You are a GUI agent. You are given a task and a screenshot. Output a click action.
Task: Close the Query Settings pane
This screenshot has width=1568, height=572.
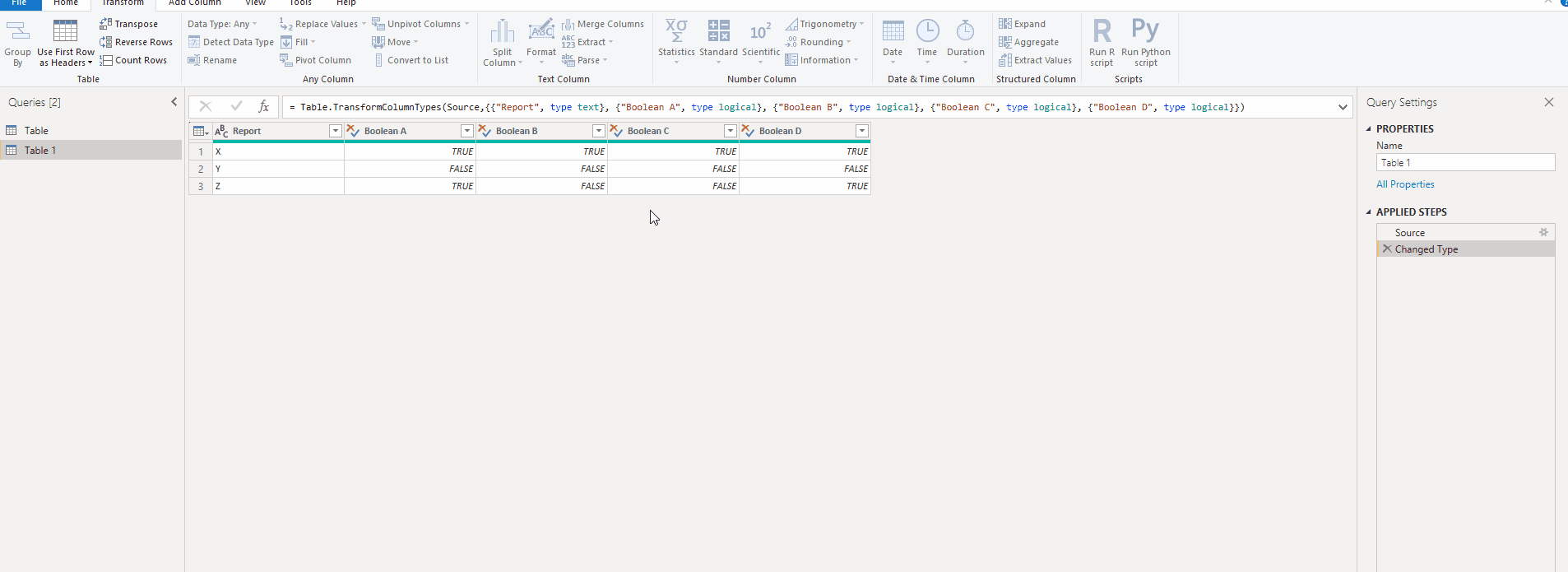[x=1549, y=102]
